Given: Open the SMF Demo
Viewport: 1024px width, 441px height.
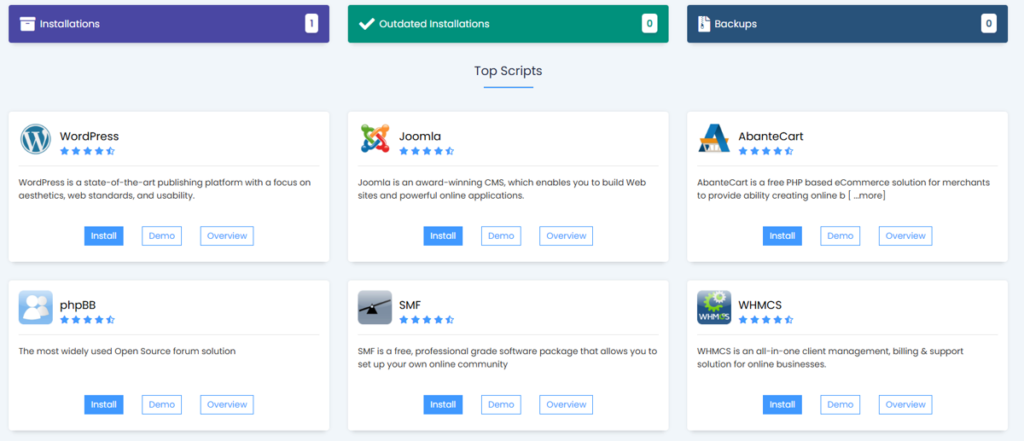Looking at the screenshot, I should point(501,404).
